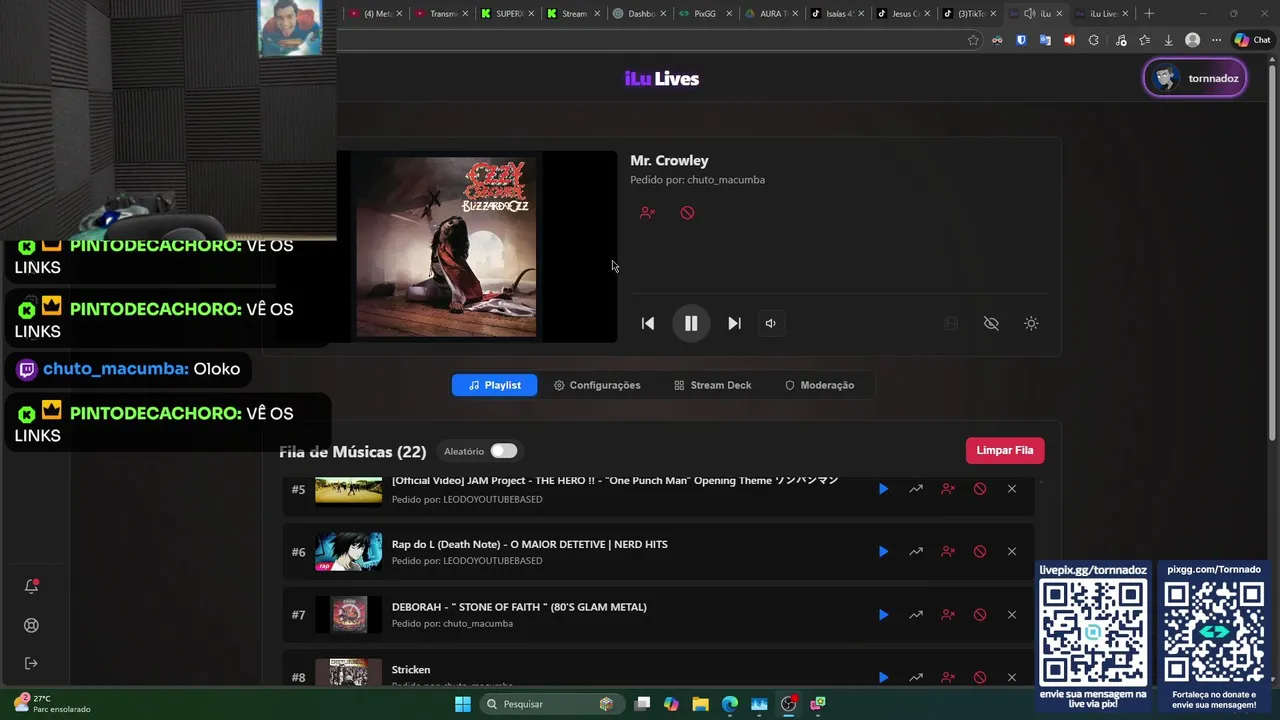Open the Windows Start menu
Image resolution: width=1280 pixels, height=720 pixels.
(x=463, y=704)
